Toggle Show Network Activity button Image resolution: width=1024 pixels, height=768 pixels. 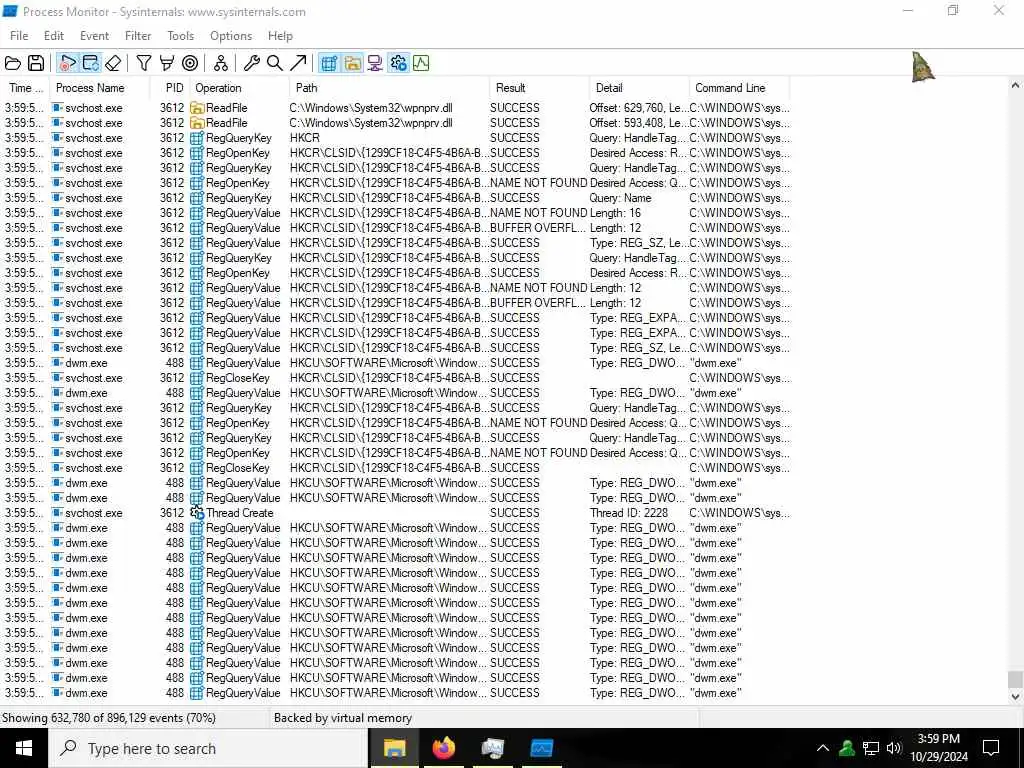point(376,63)
